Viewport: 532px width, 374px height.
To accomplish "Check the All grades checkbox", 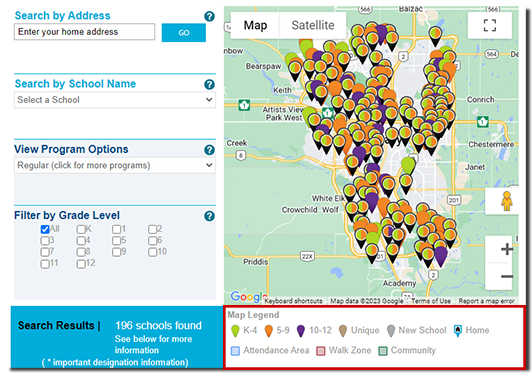I will click(x=45, y=229).
